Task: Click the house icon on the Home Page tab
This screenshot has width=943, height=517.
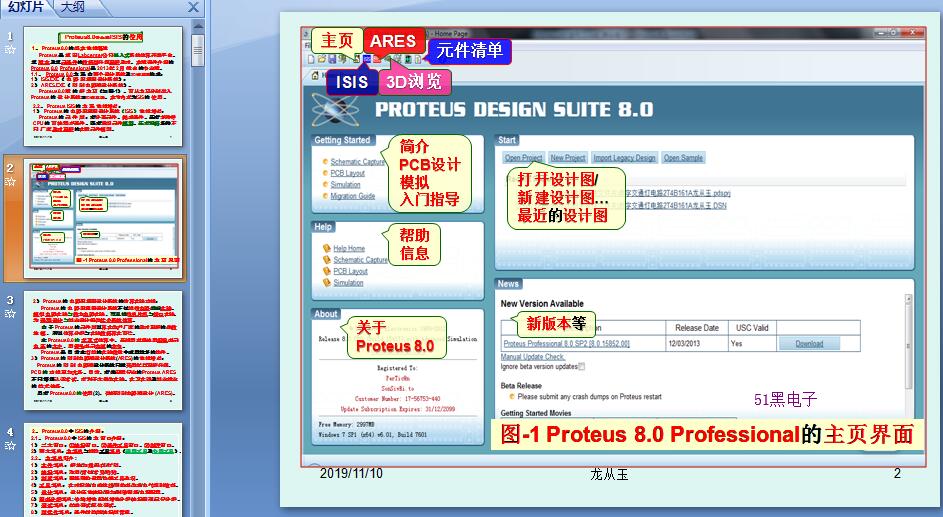Action: tap(315, 75)
